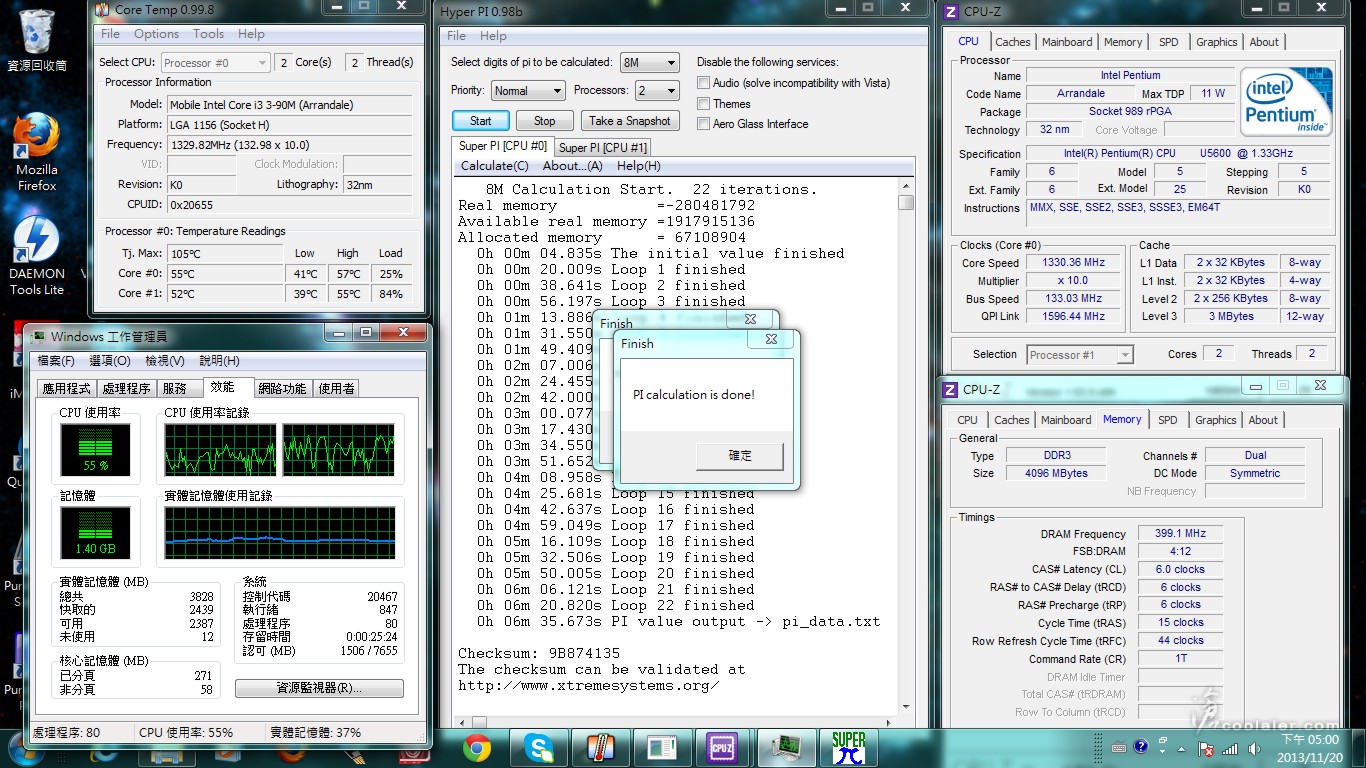
Task: Select the Task Manager taskbar icon
Action: coord(786,748)
